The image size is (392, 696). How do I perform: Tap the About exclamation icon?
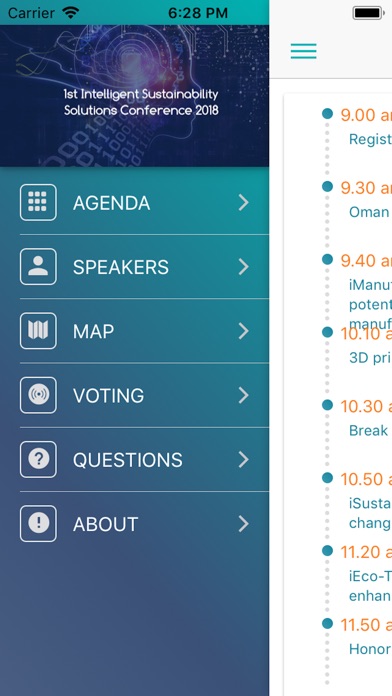tap(38, 524)
